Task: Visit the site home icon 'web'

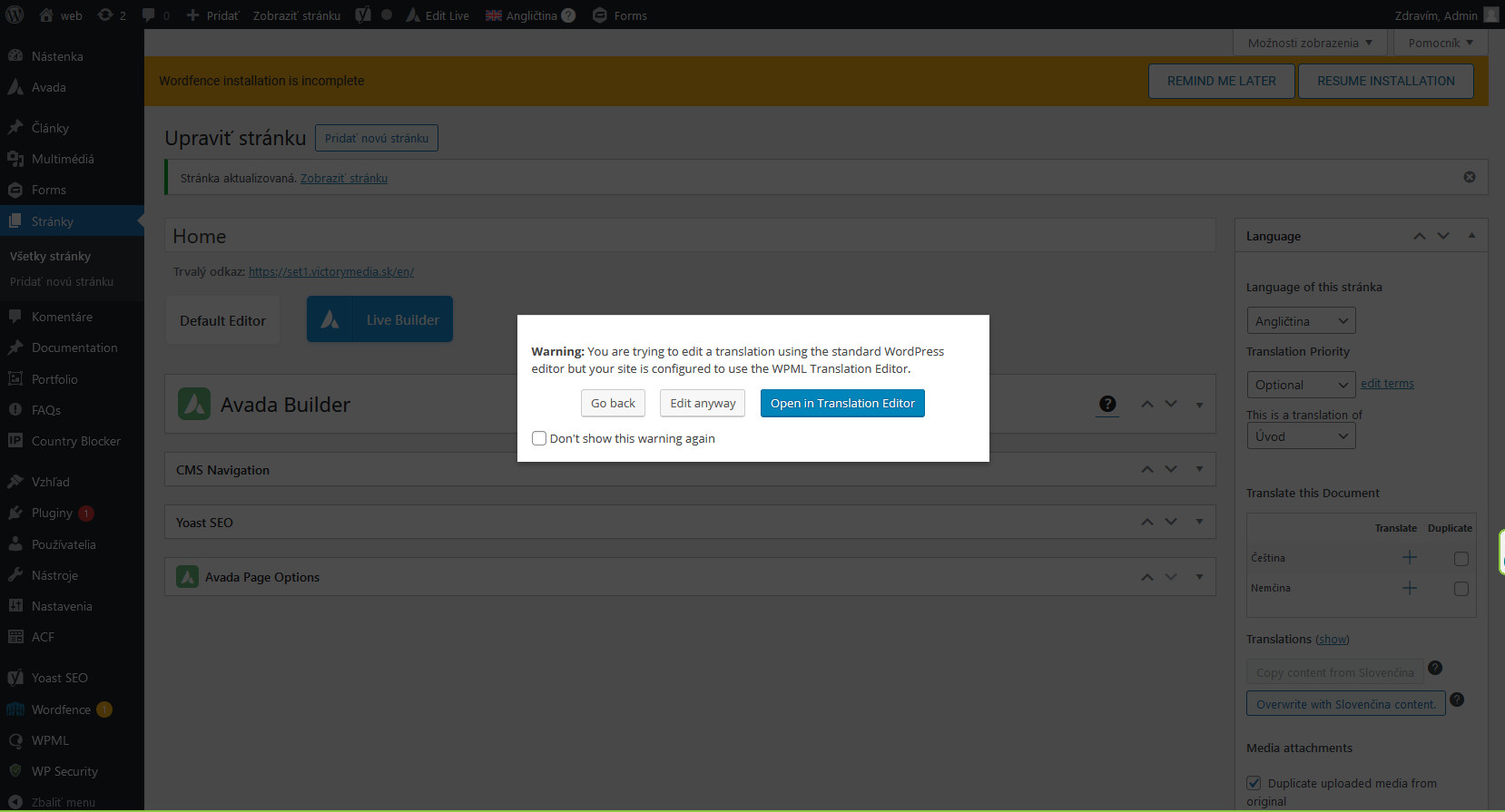Action: pyautogui.click(x=60, y=15)
